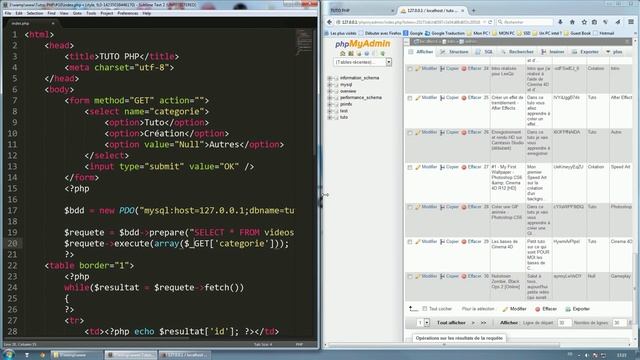The image size is (640, 360).
Task: Close the 127.0.0.1 localhost tab
Action: (462, 10)
